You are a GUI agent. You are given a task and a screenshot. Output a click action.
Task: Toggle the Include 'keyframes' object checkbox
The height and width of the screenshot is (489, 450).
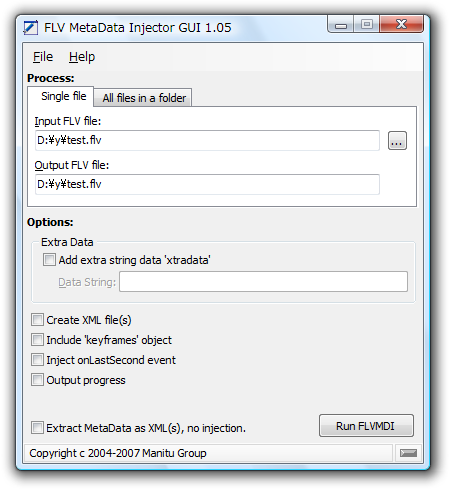pyautogui.click(x=37, y=340)
